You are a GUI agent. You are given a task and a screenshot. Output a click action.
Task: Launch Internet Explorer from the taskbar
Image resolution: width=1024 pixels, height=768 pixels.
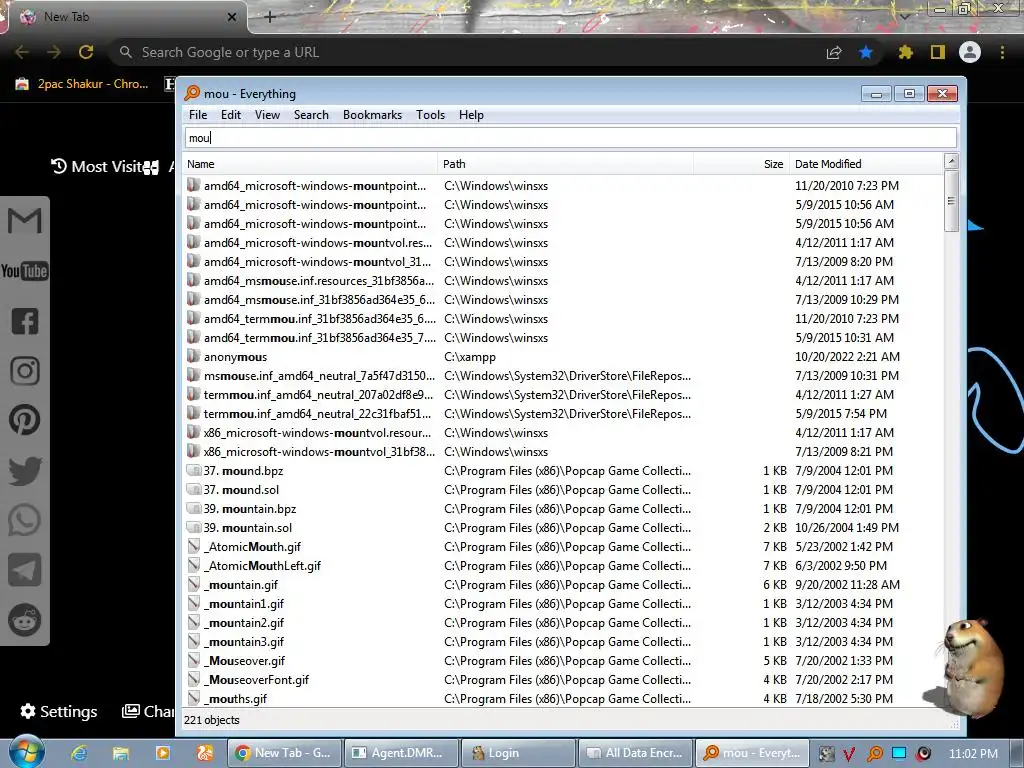point(79,753)
